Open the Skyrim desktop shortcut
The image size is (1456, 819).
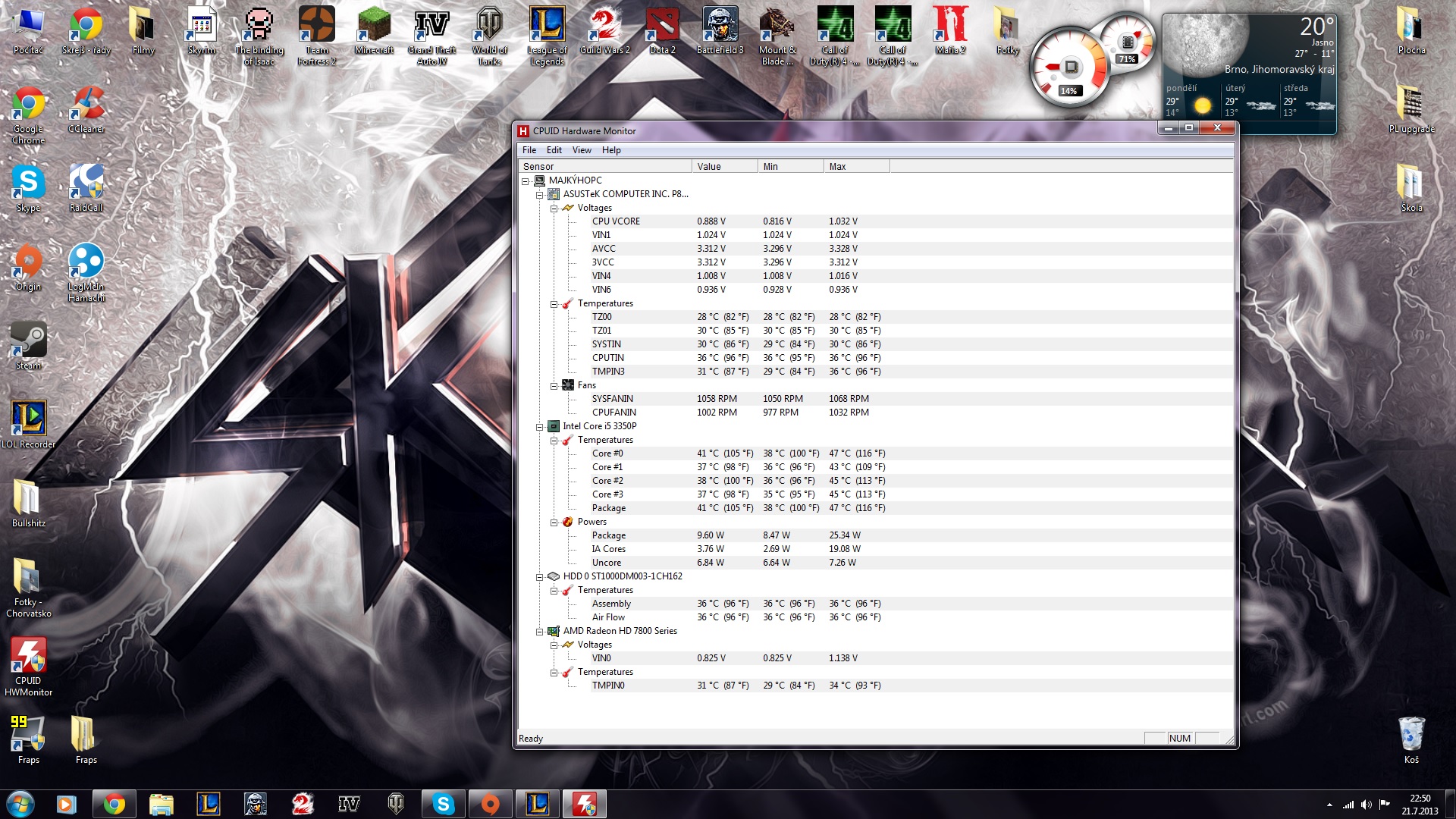(x=202, y=31)
